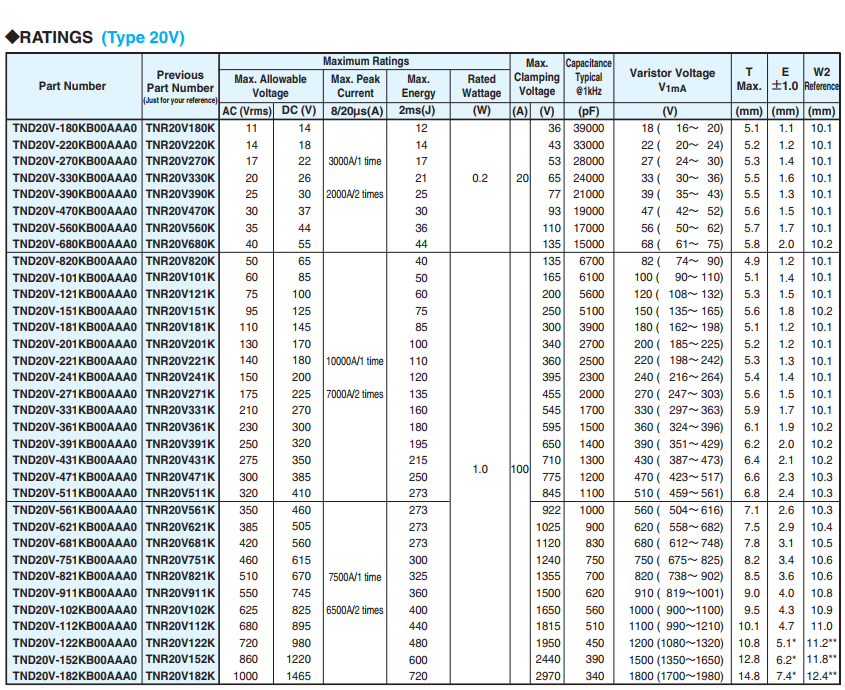This screenshot has width=845, height=690.
Task: Click part number TND20V-820KB00AAA0
Action: [74, 261]
